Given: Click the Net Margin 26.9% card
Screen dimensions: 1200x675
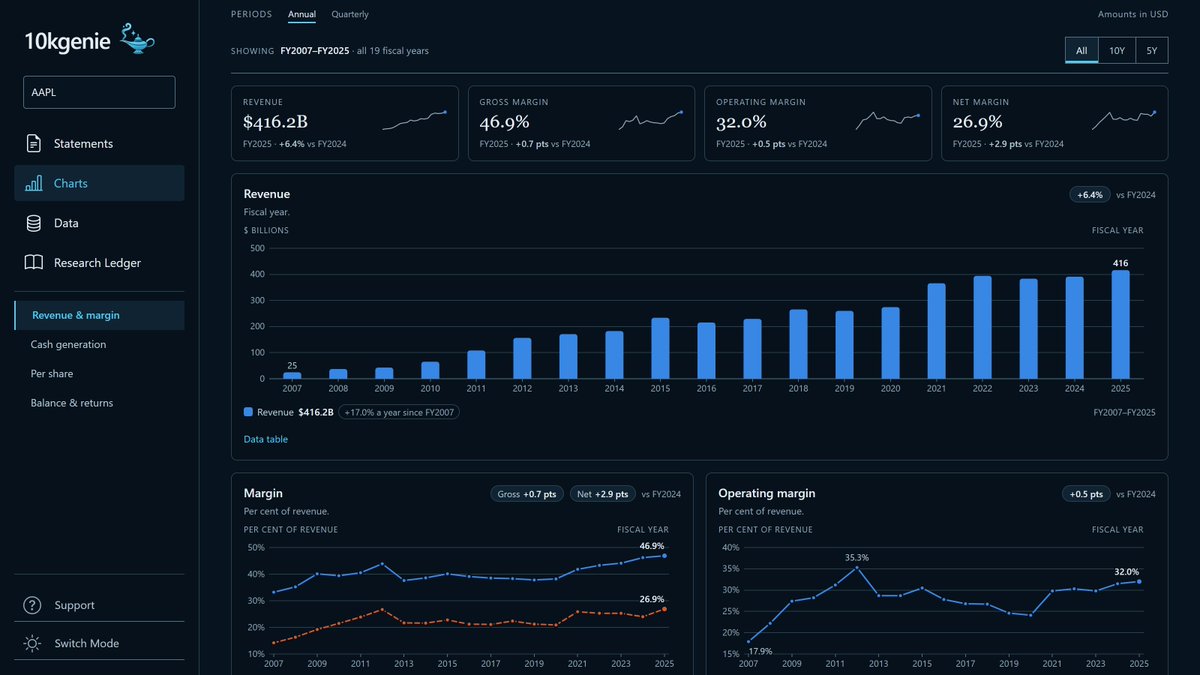Looking at the screenshot, I should point(1054,123).
